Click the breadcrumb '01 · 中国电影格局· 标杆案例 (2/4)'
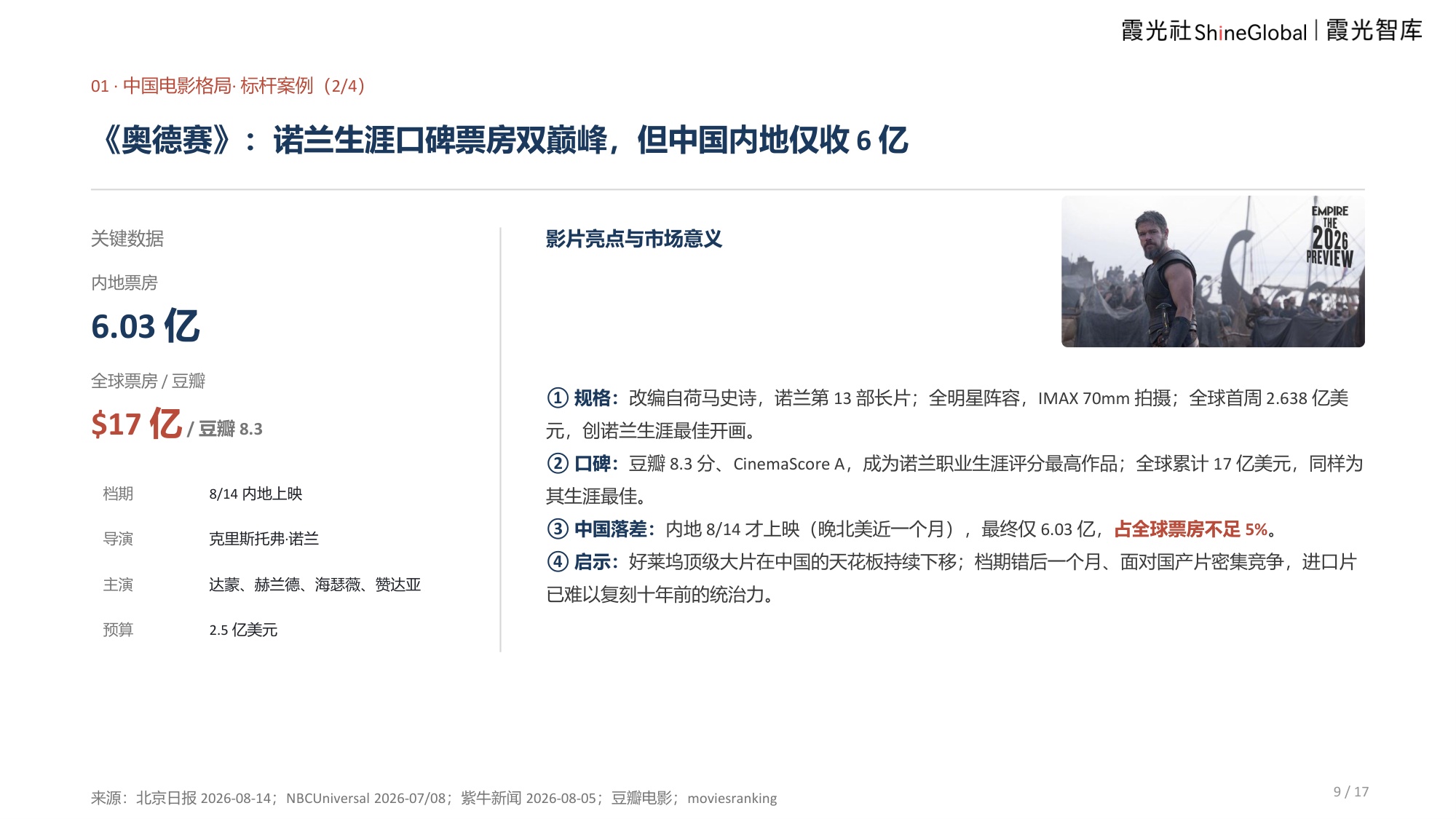 228,86
